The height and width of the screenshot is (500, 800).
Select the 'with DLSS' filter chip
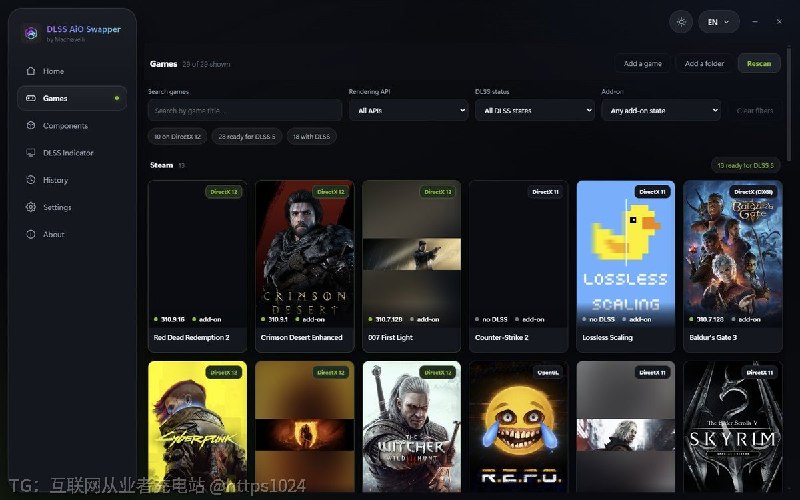(312, 136)
